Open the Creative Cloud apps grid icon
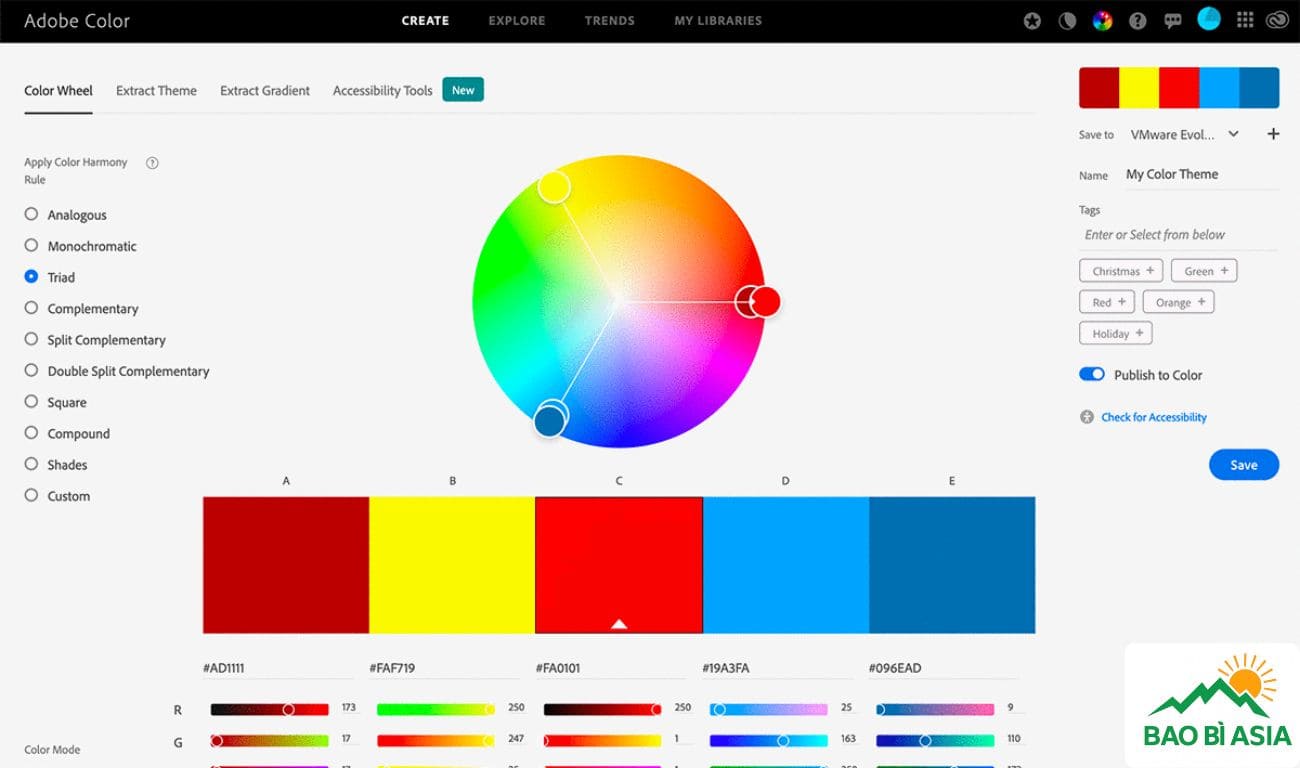Viewport: 1300px width, 768px height. pyautogui.click(x=1245, y=19)
